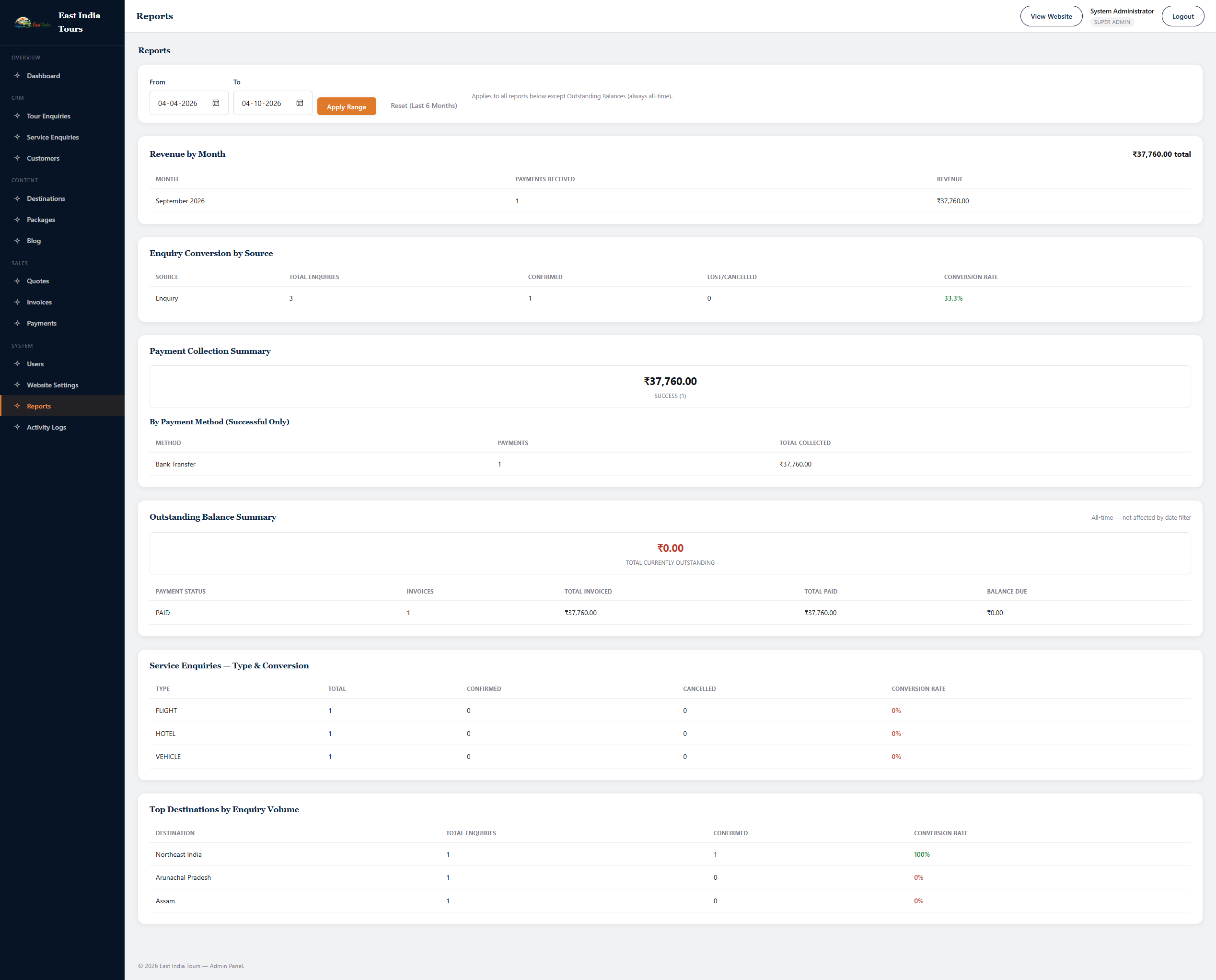Click the Website Settings sidebar icon

coord(17,385)
